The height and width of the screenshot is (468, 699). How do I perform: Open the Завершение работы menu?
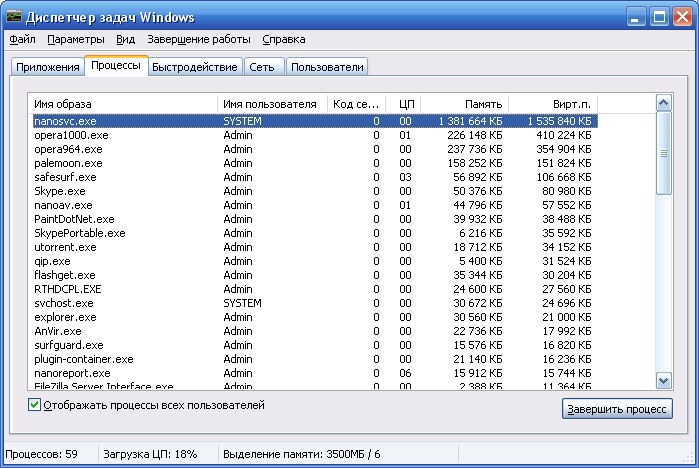199,40
